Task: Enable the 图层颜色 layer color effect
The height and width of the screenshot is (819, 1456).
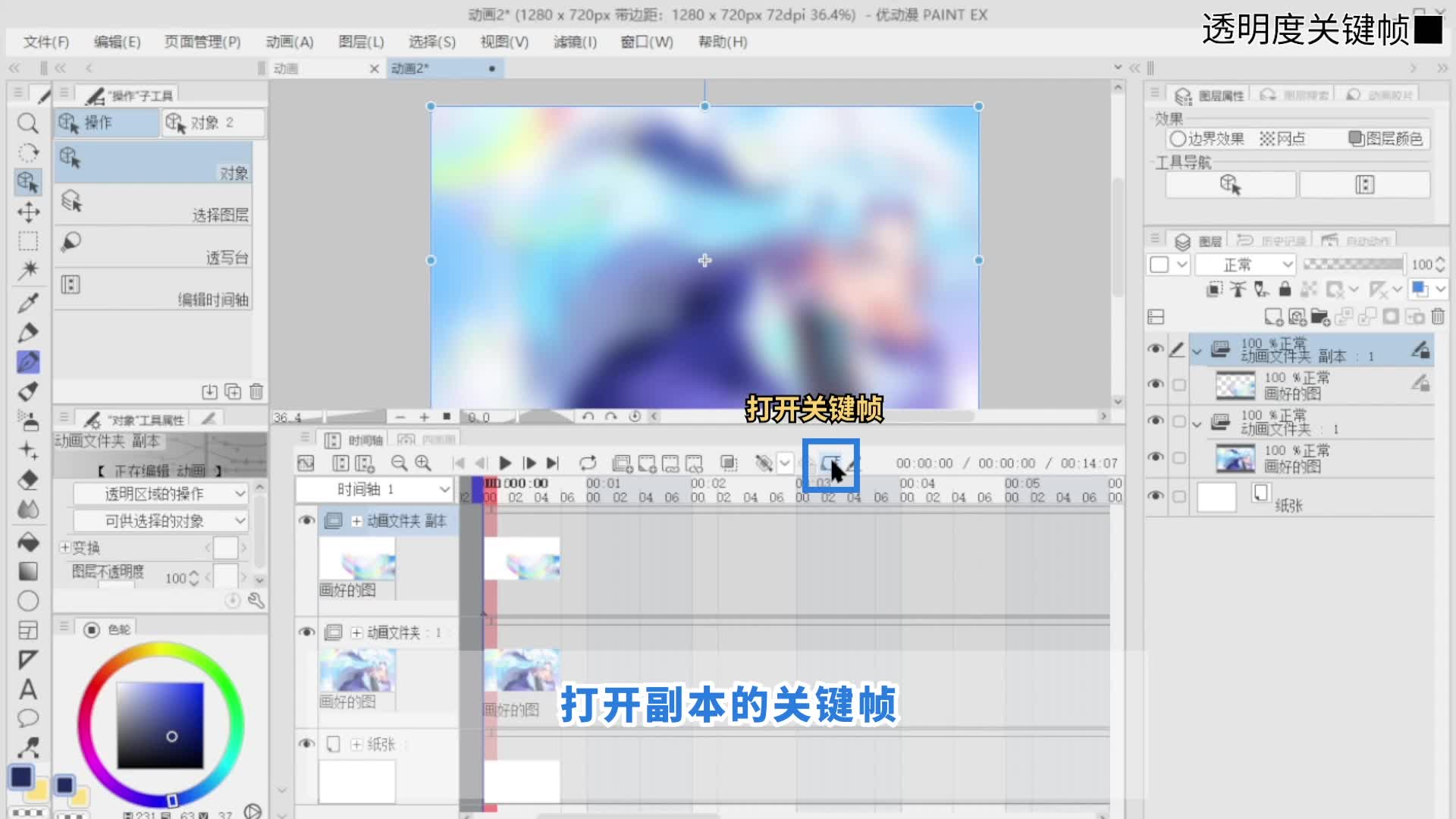Action: click(1385, 139)
